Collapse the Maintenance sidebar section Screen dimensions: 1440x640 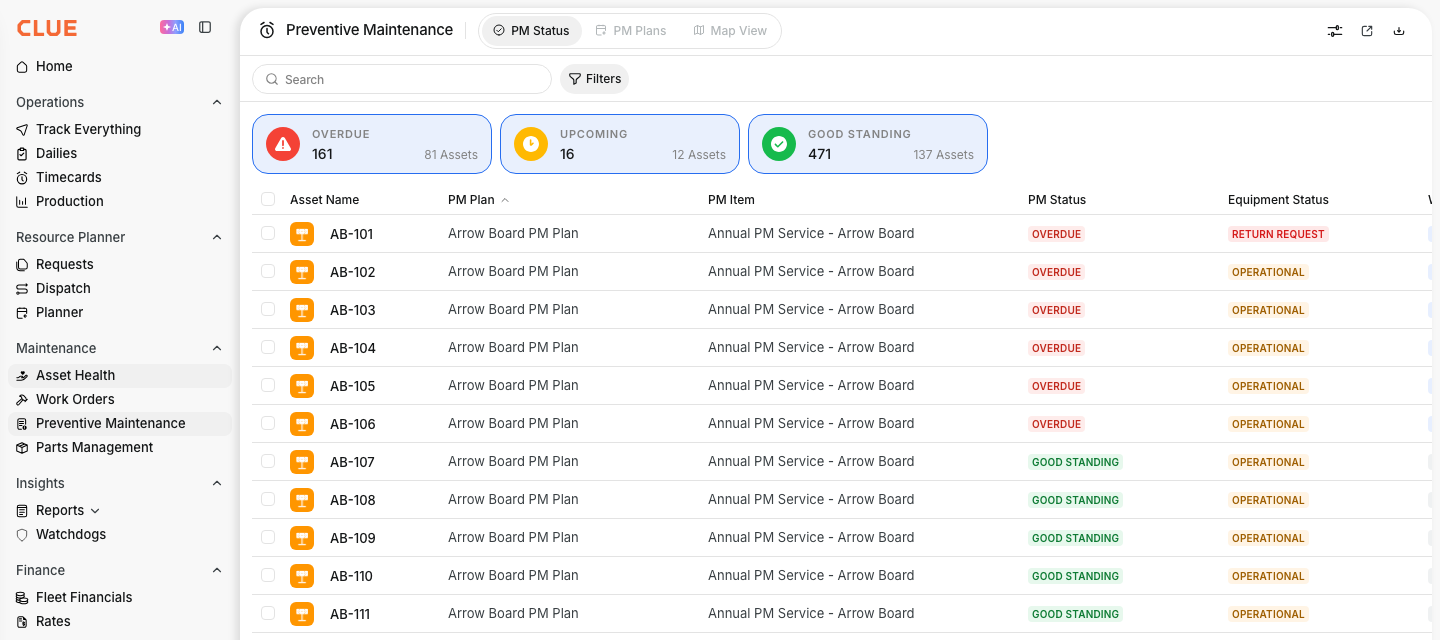[217, 348]
